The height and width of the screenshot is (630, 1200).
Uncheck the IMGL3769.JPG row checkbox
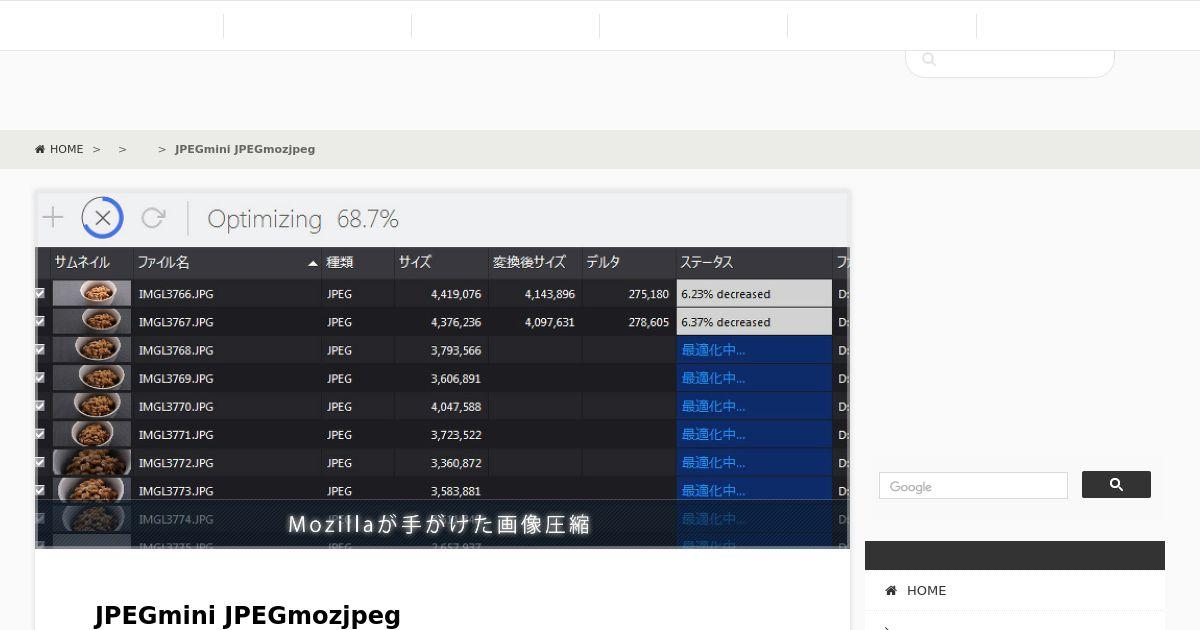tap(40, 378)
